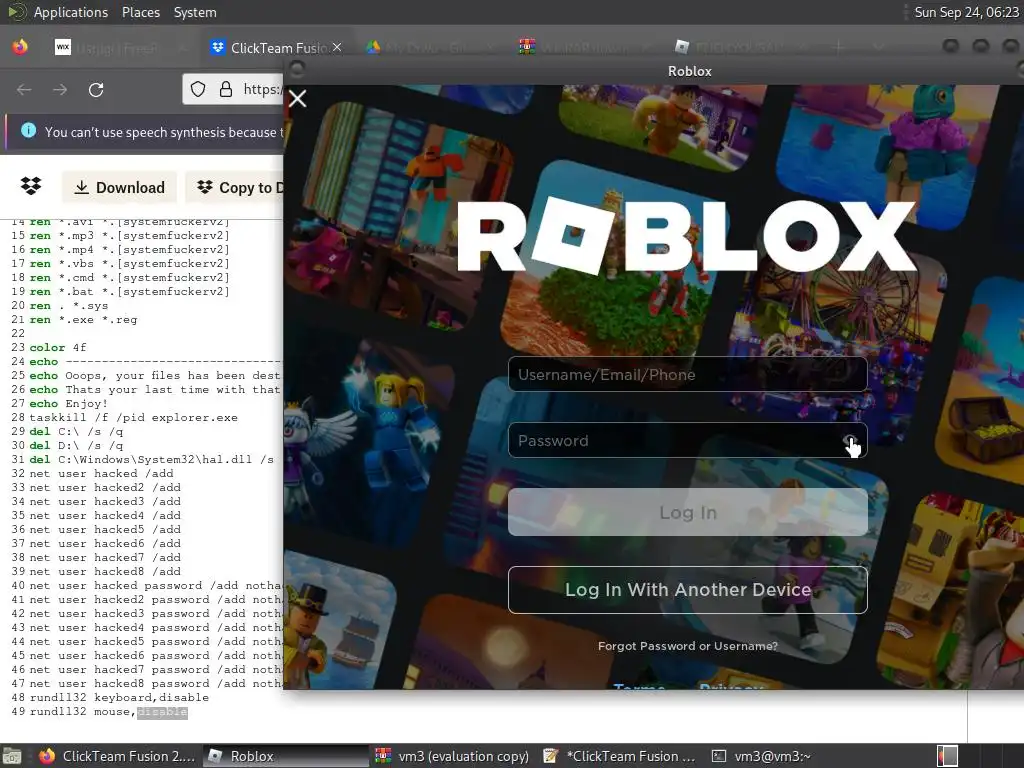The width and height of the screenshot is (1024, 768).
Task: Switch to the WinRAR browser tab
Action: [x=583, y=48]
